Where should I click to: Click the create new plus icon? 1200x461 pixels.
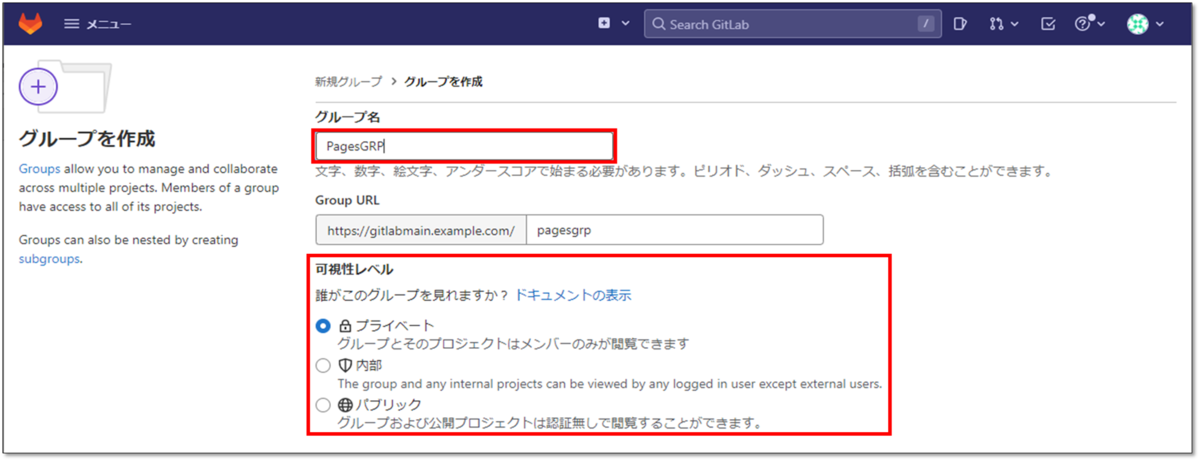coord(604,24)
